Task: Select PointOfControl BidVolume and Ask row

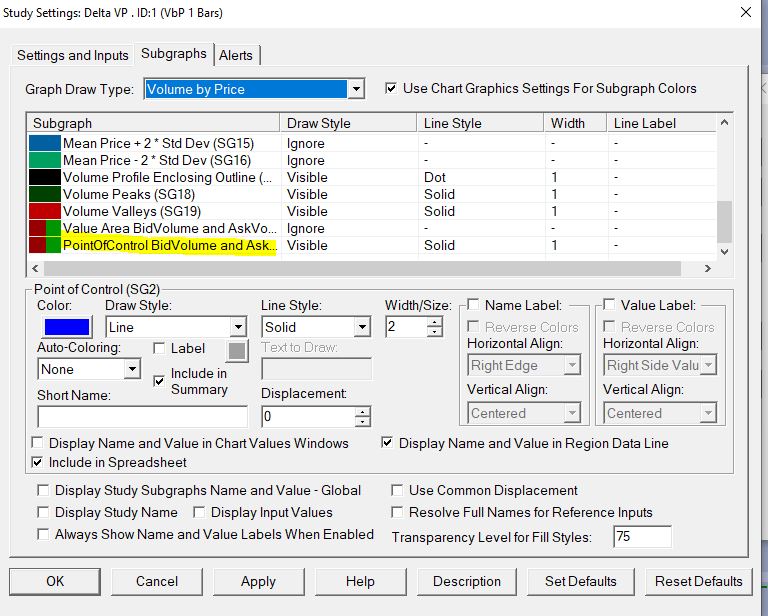Action: [x=372, y=245]
